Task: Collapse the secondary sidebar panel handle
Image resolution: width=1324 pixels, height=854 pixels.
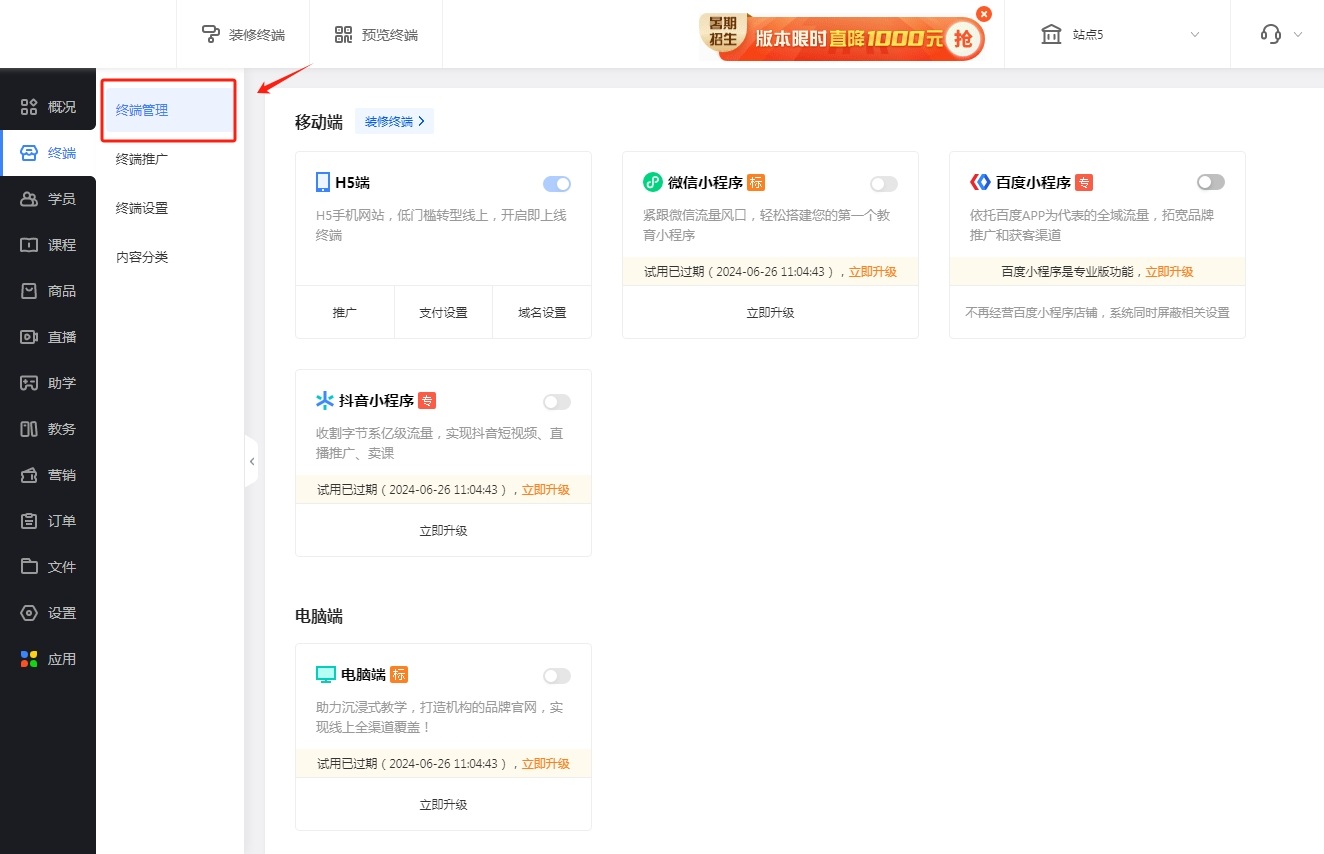Action: (x=251, y=461)
